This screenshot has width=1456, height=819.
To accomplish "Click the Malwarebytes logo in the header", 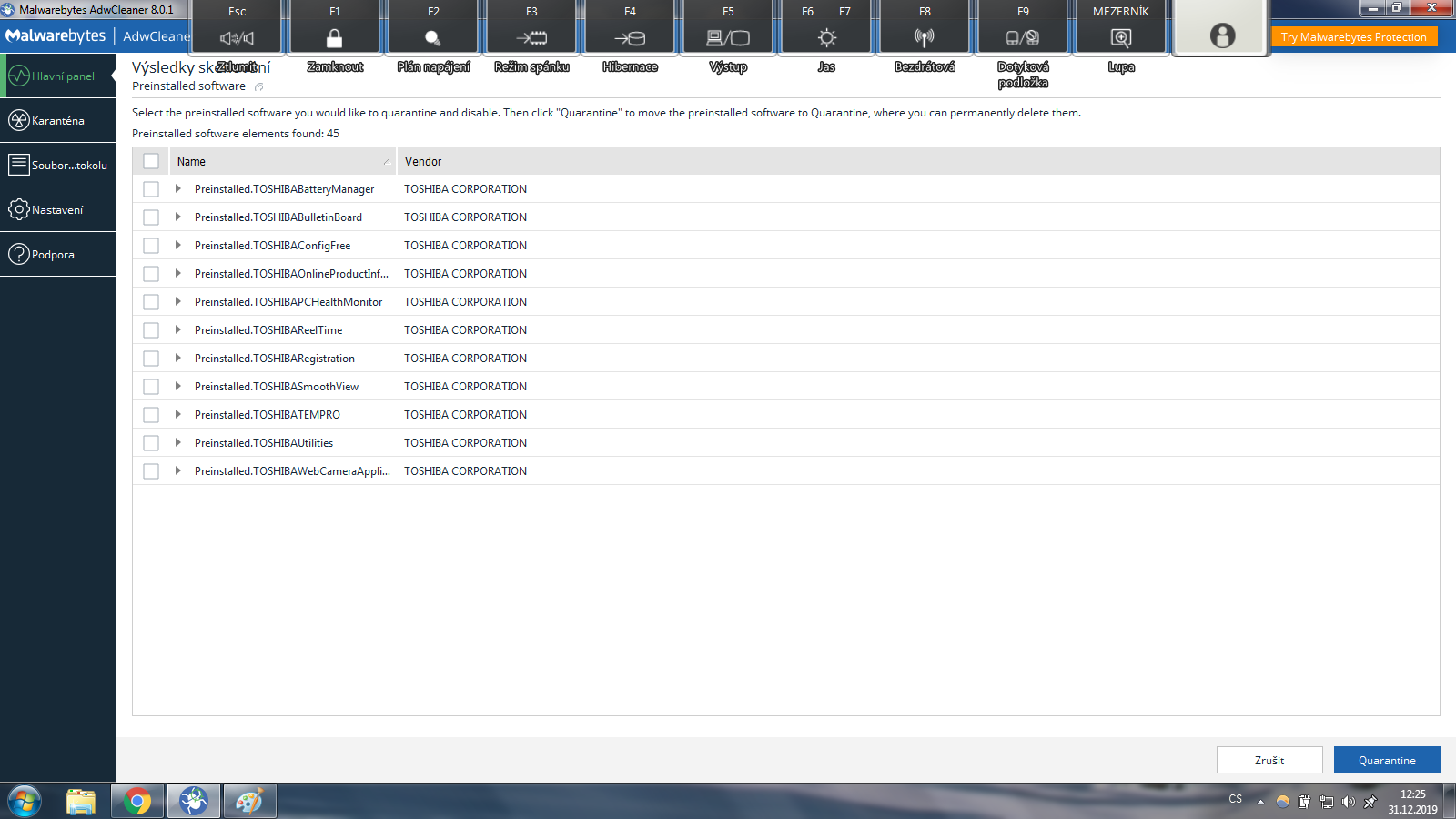I will pyautogui.click(x=56, y=36).
